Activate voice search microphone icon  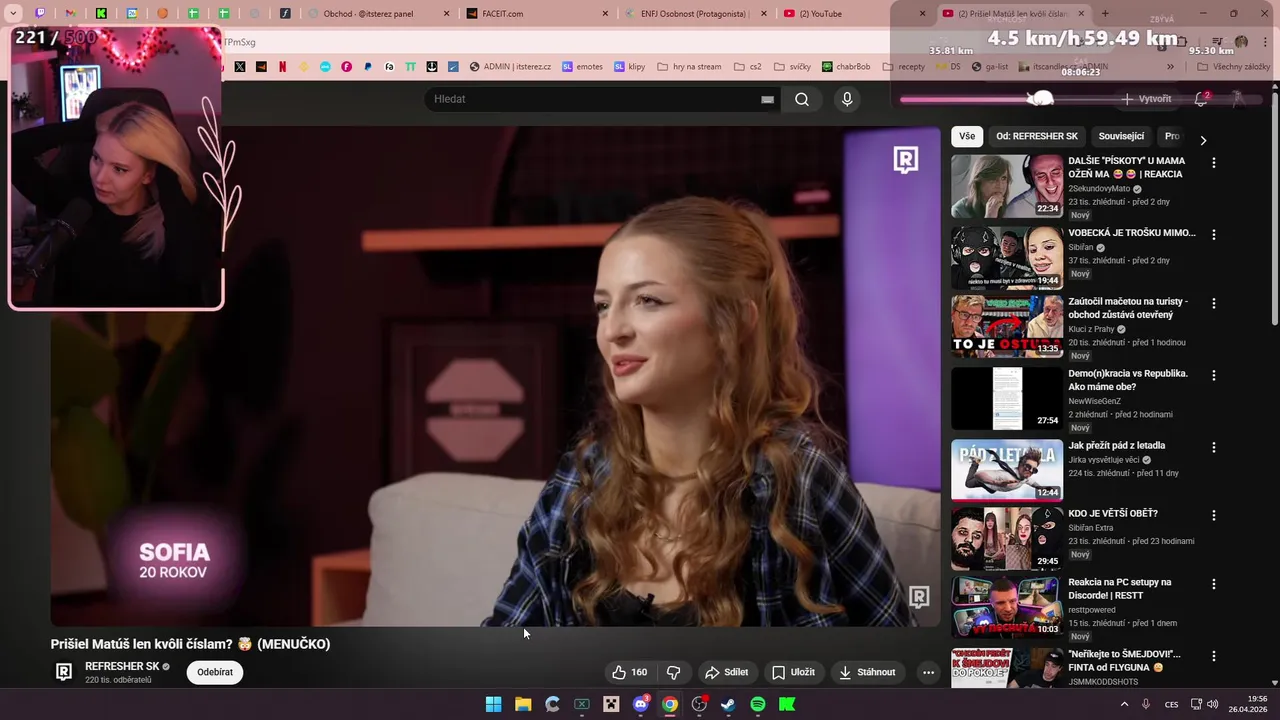[847, 99]
